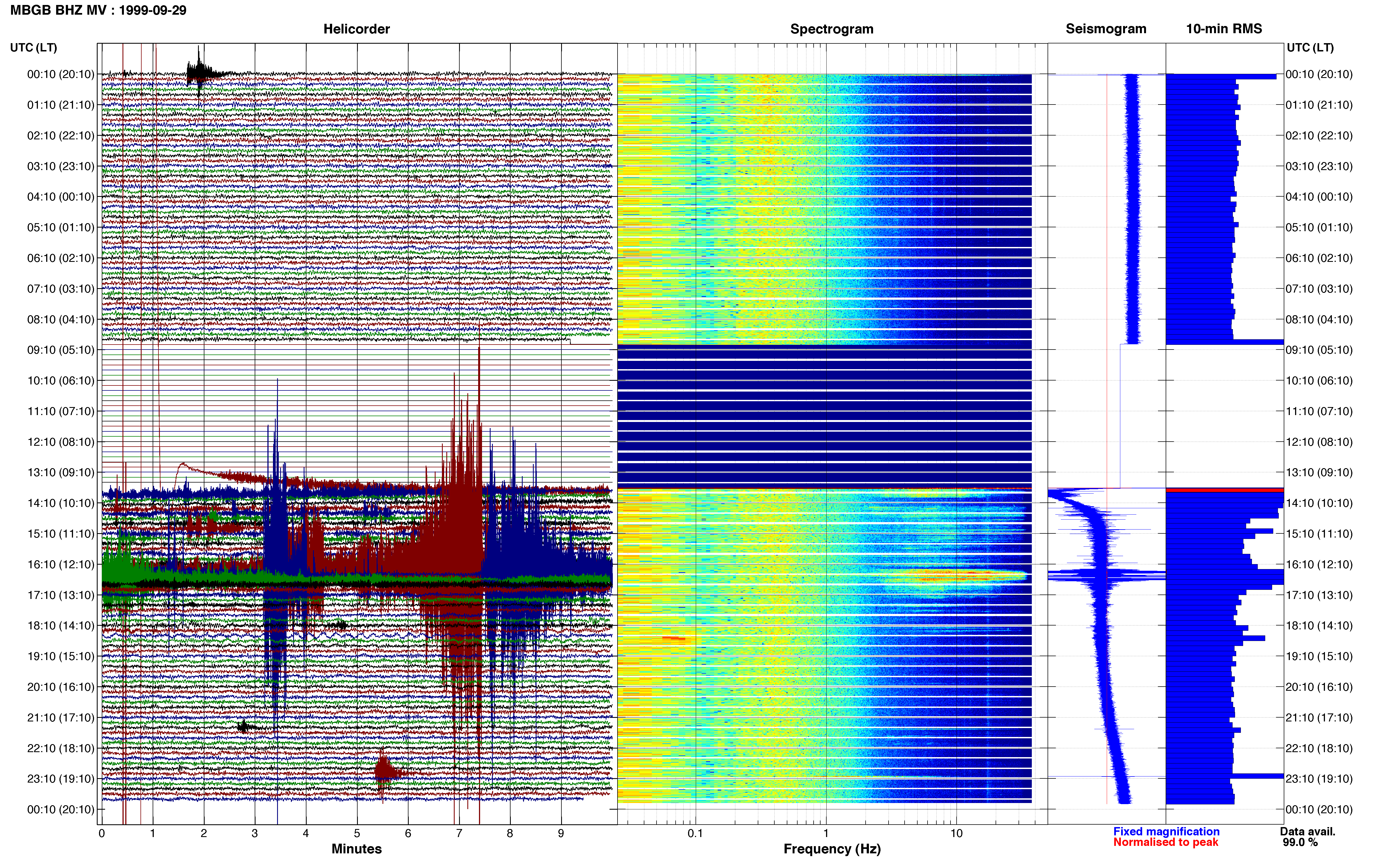1388x868 pixels.
Task: Click minute 9 tick on helicorder axis
Action: click(561, 833)
